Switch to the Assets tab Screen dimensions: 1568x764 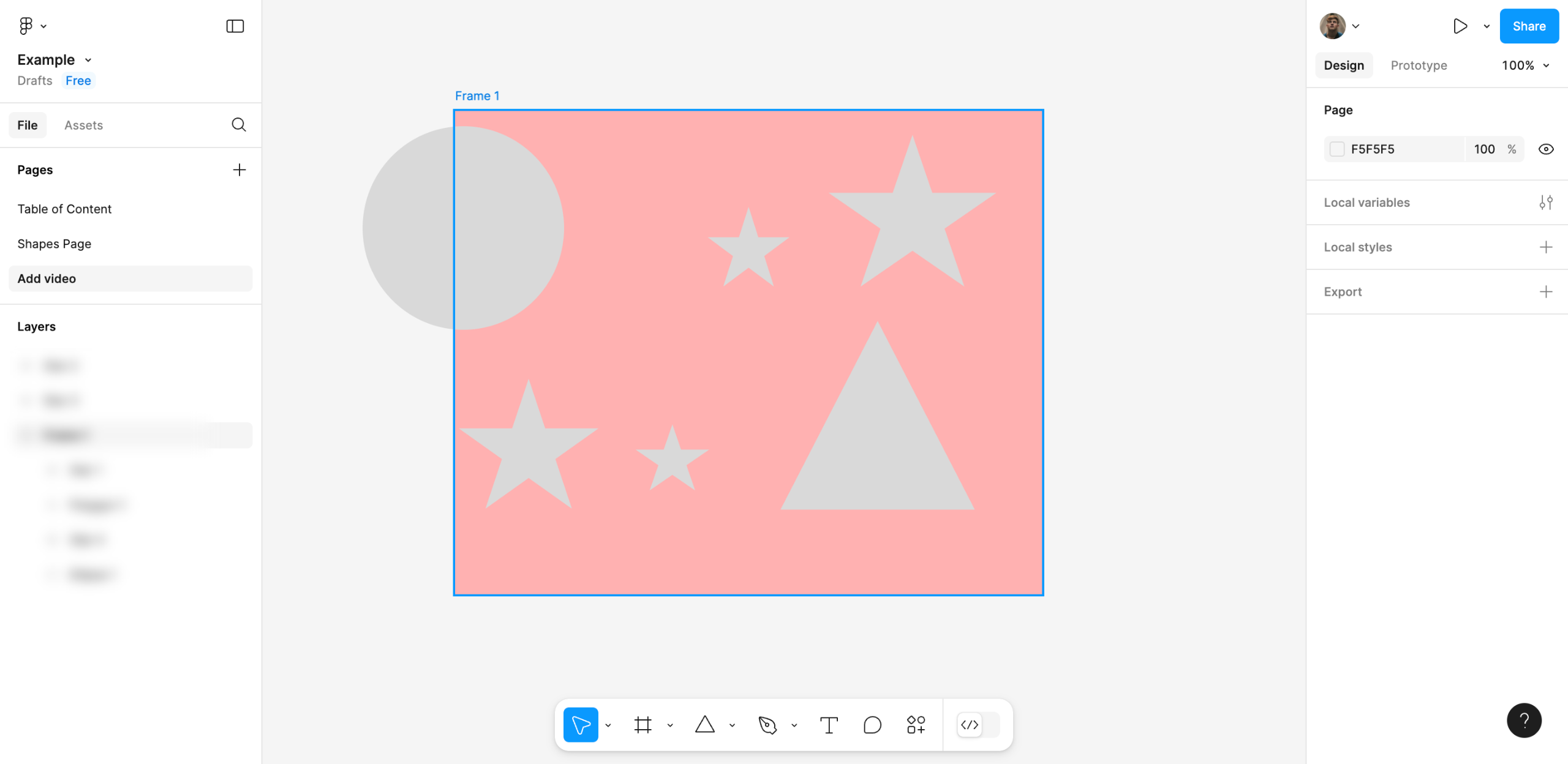[83, 125]
